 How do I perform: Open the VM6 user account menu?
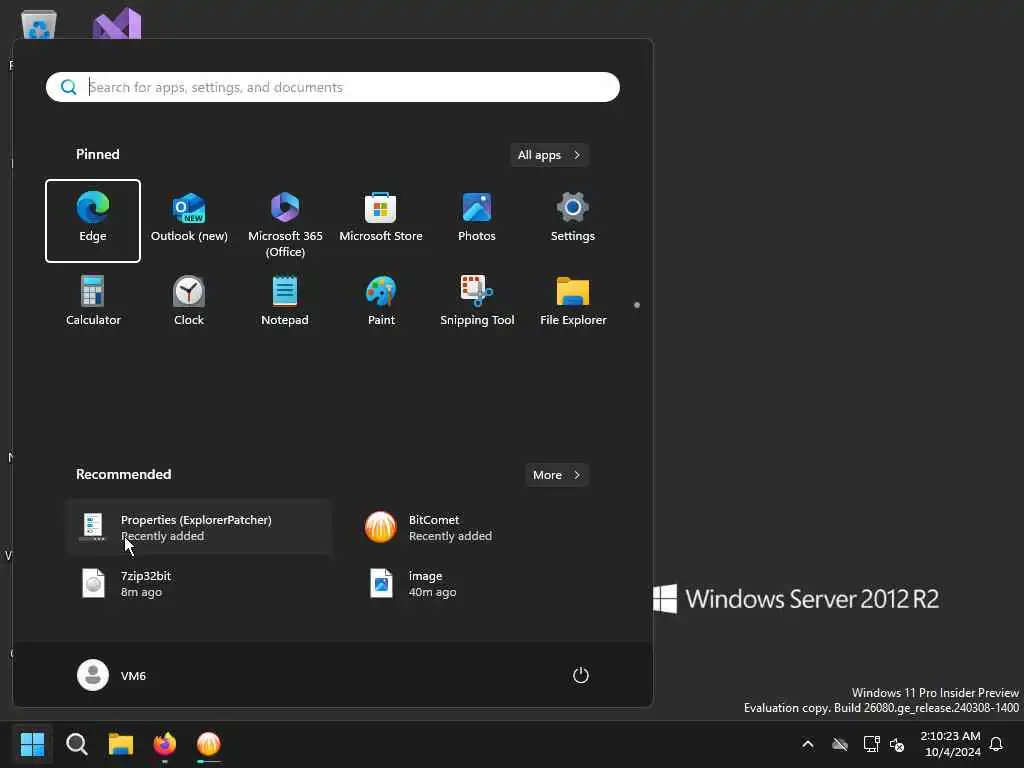coord(112,675)
